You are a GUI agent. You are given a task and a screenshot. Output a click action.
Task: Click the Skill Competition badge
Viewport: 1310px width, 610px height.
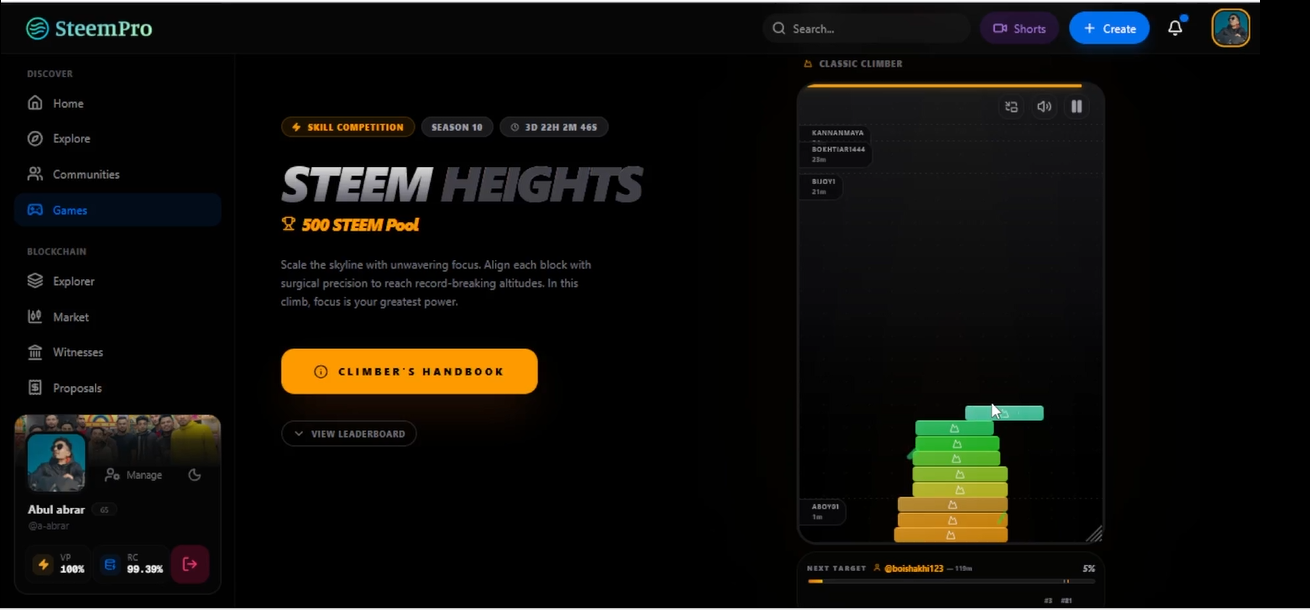click(x=348, y=127)
